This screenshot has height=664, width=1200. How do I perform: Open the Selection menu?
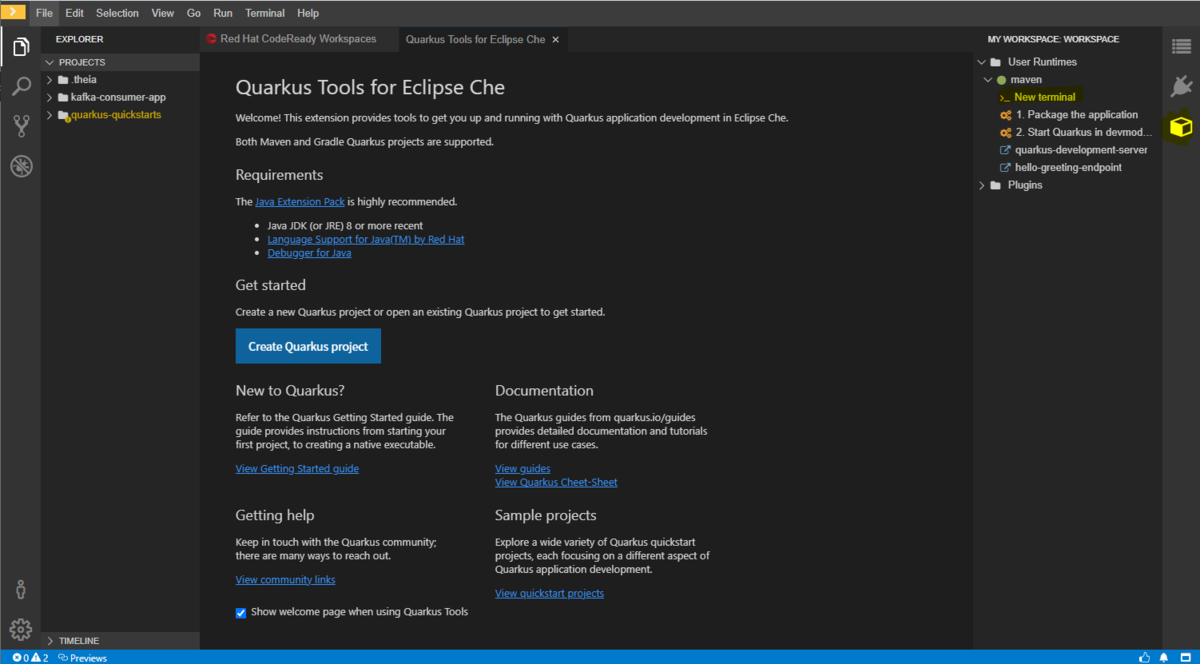point(117,13)
